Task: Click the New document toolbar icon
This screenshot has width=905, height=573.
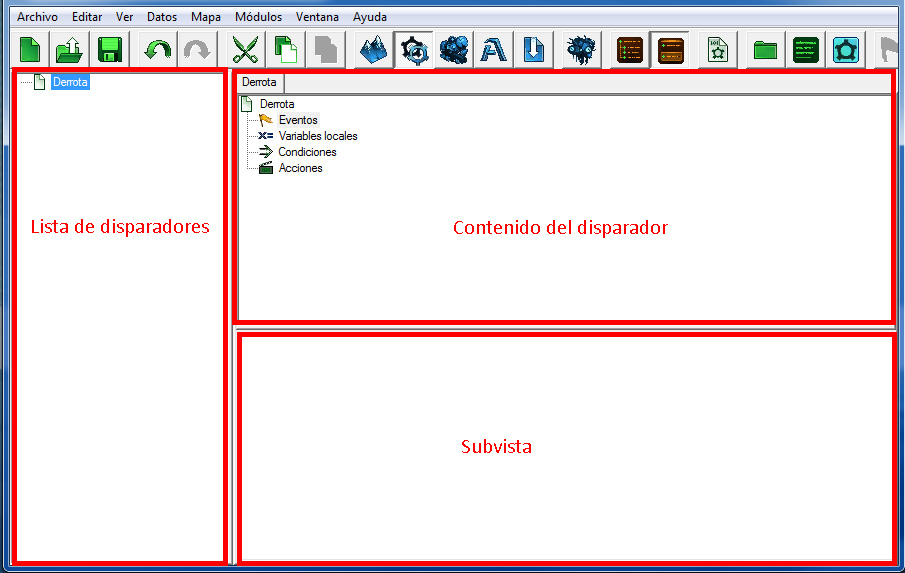Action: click(30, 50)
